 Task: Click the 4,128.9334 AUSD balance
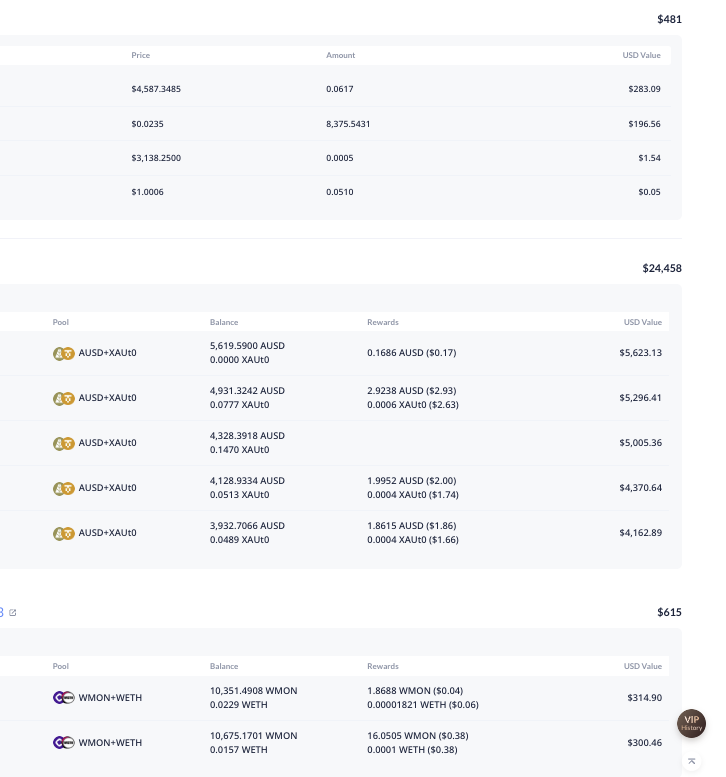click(x=247, y=481)
